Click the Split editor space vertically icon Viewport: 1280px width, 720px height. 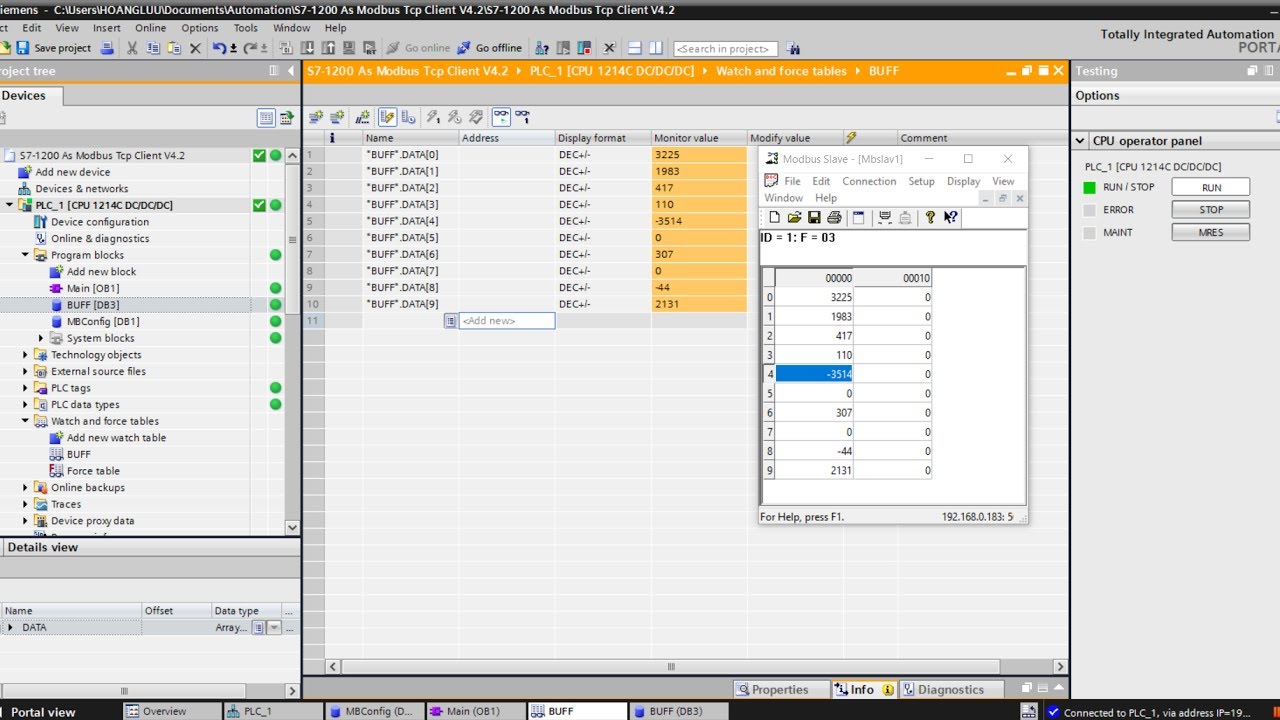click(x=656, y=48)
